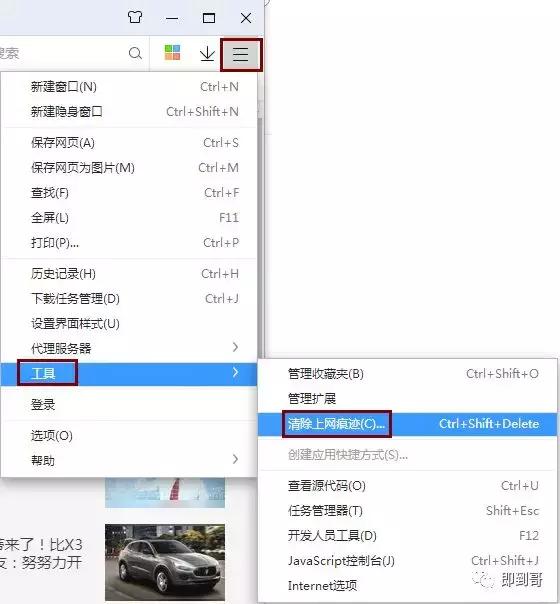Viewport: 560px width, 604px height.
Task: Choose 清除上网痕迹(C)... in submenu
Action: click(x=407, y=424)
